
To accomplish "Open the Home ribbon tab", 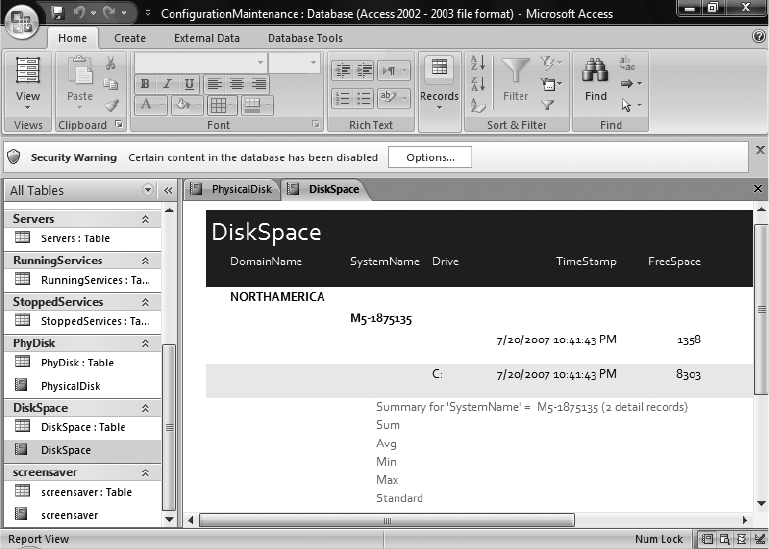I will (73, 38).
